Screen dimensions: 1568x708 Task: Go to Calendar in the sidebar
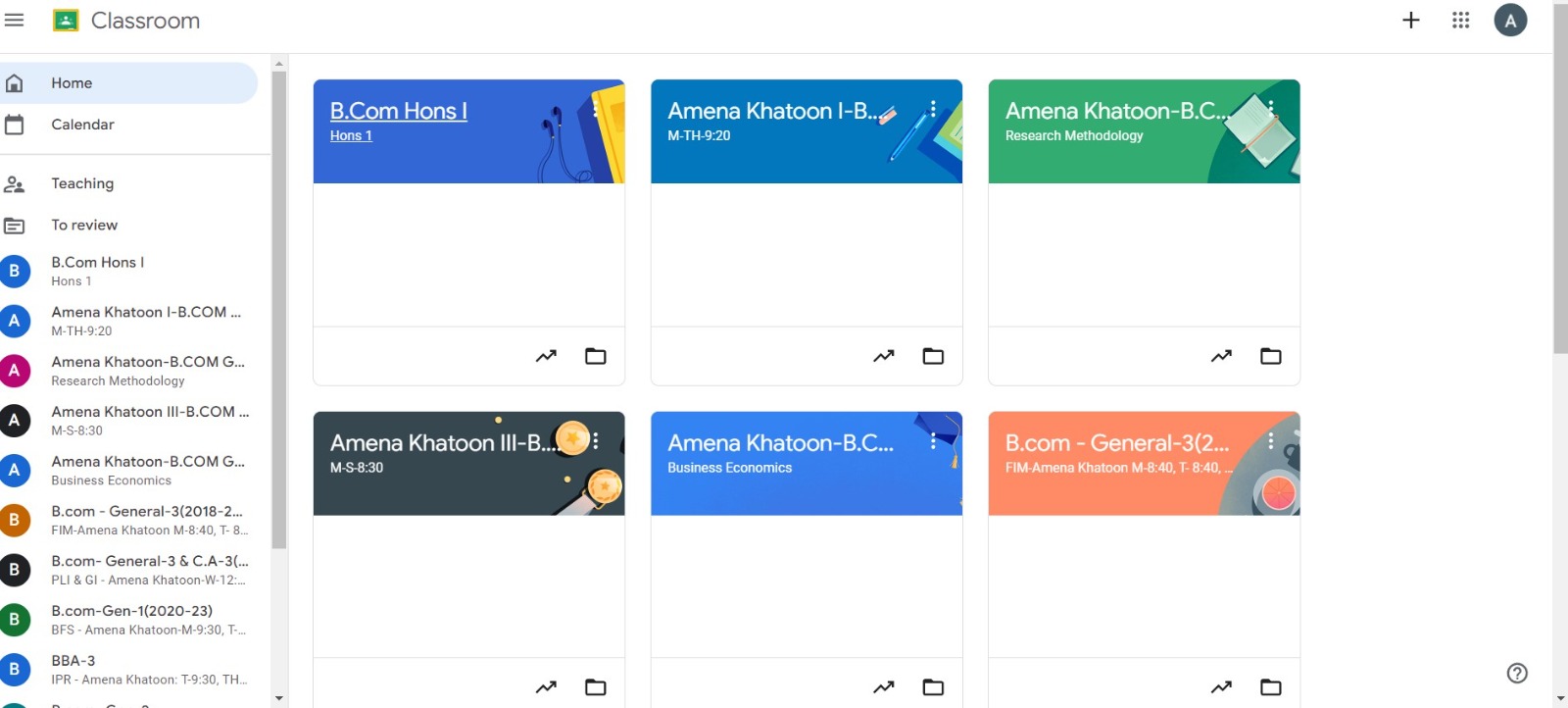click(82, 125)
